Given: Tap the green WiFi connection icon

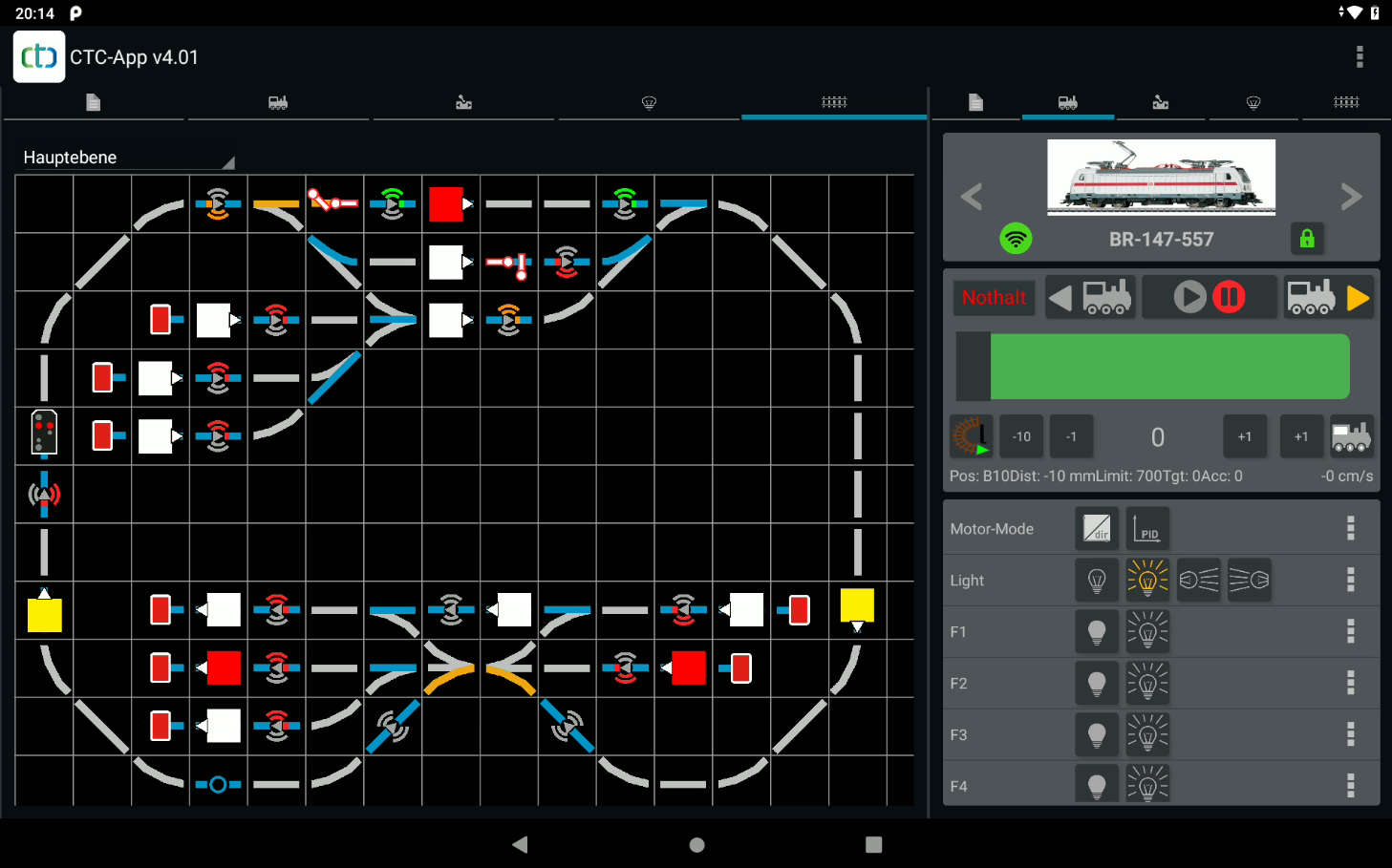Looking at the screenshot, I should [x=1016, y=238].
